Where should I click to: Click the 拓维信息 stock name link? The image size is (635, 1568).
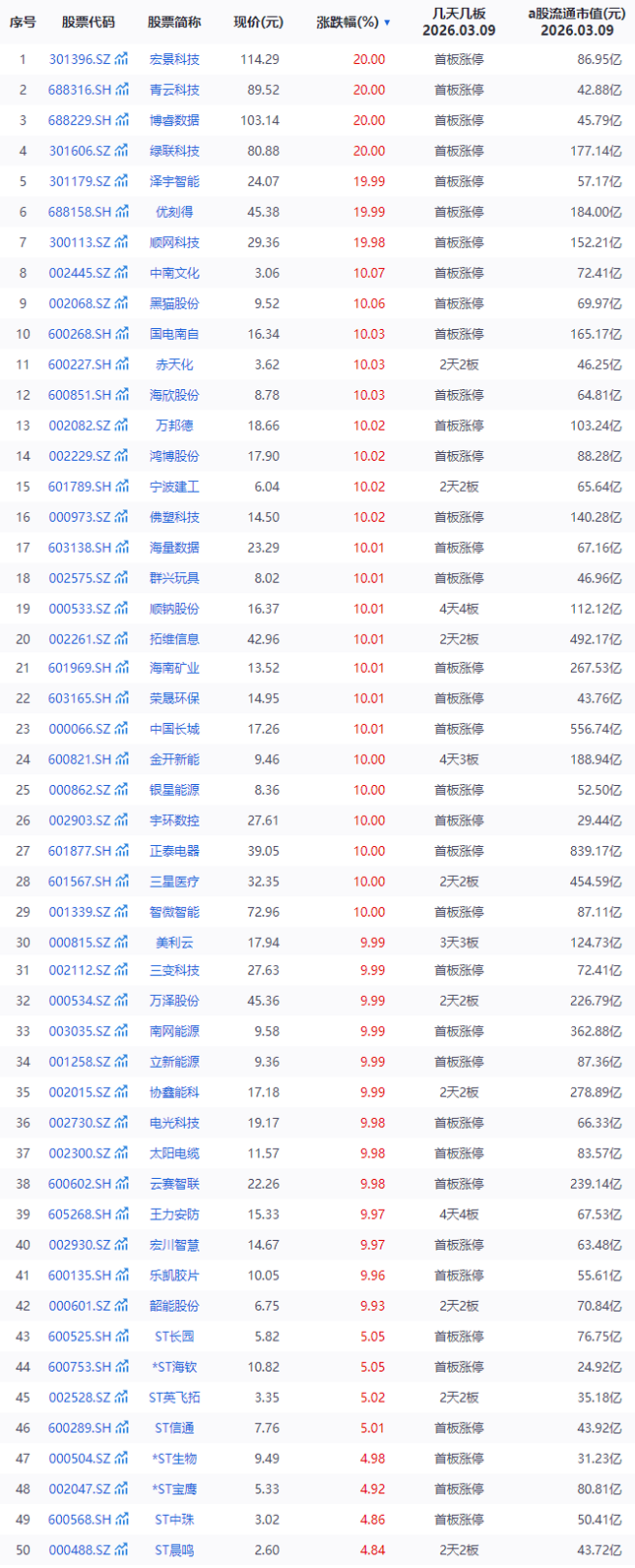point(173,639)
